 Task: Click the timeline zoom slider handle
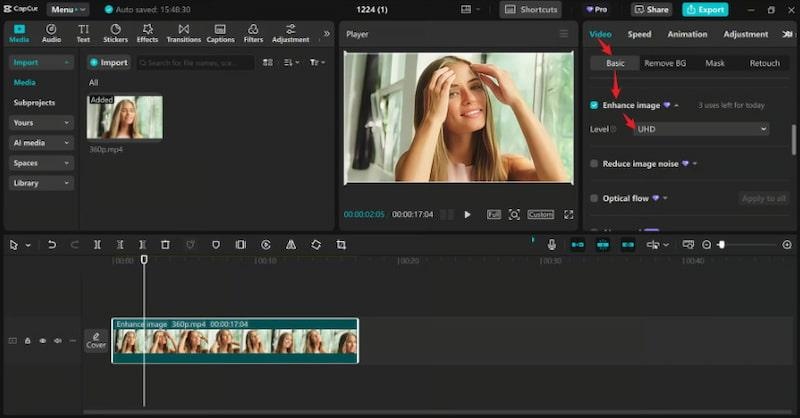[x=721, y=245]
